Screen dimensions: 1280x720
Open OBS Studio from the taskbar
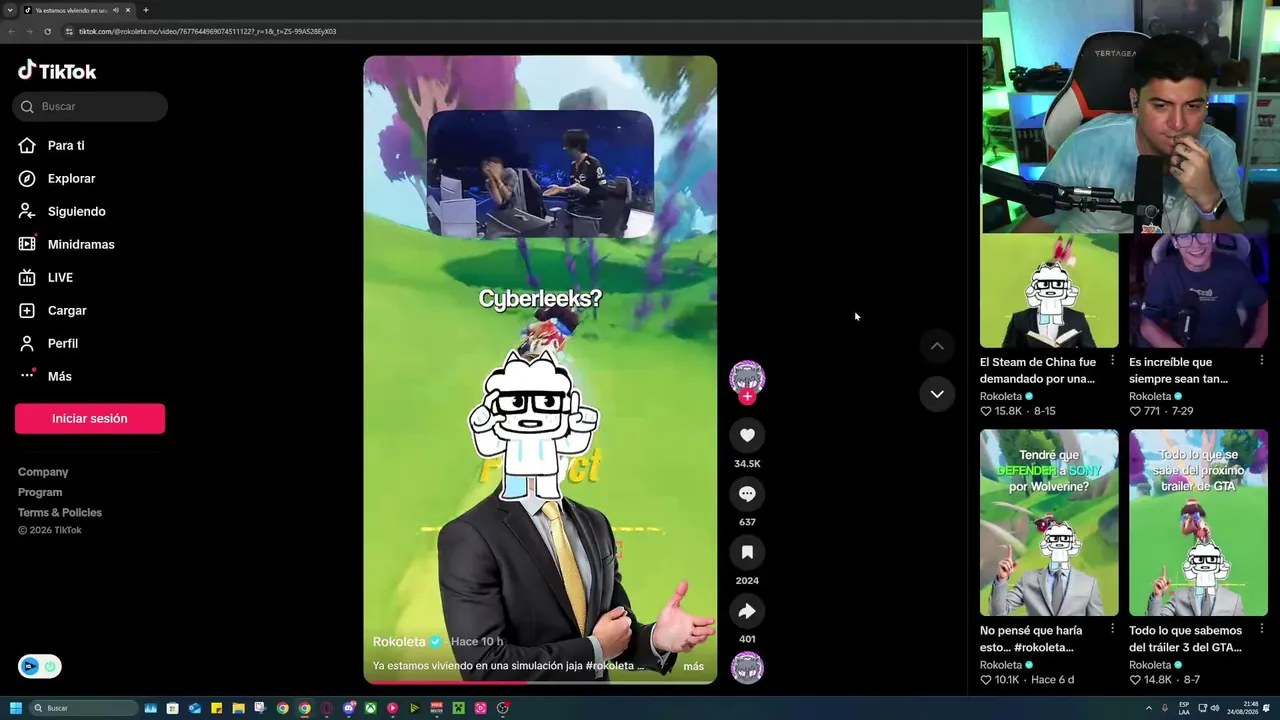coord(503,708)
